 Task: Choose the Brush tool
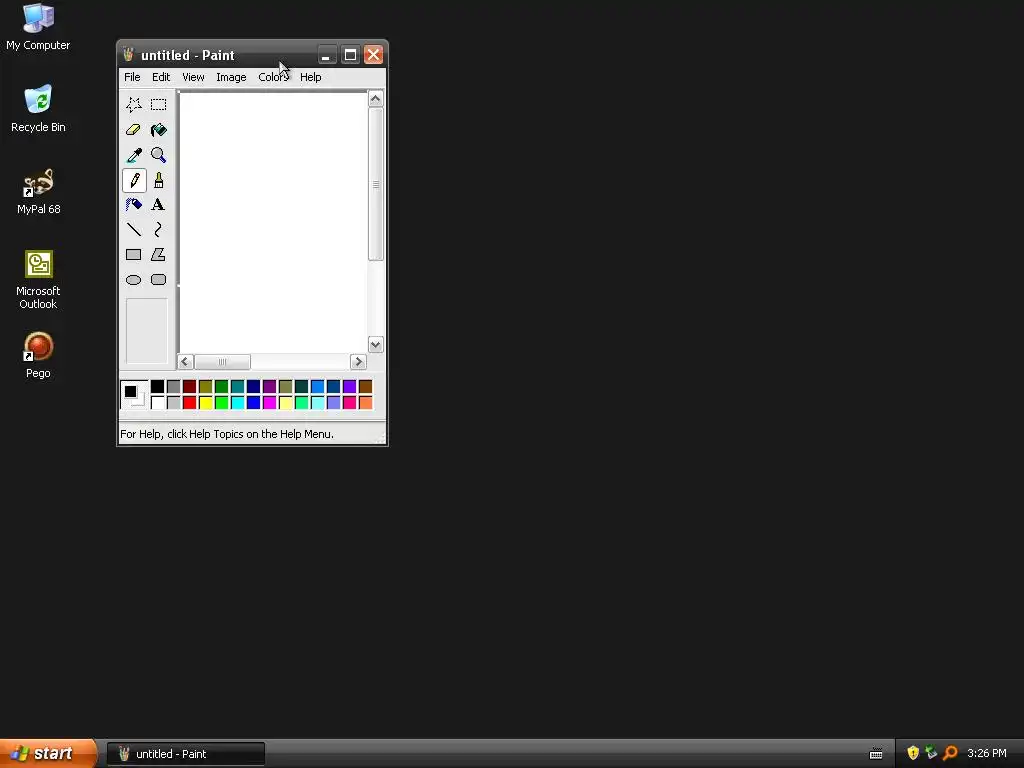point(158,180)
